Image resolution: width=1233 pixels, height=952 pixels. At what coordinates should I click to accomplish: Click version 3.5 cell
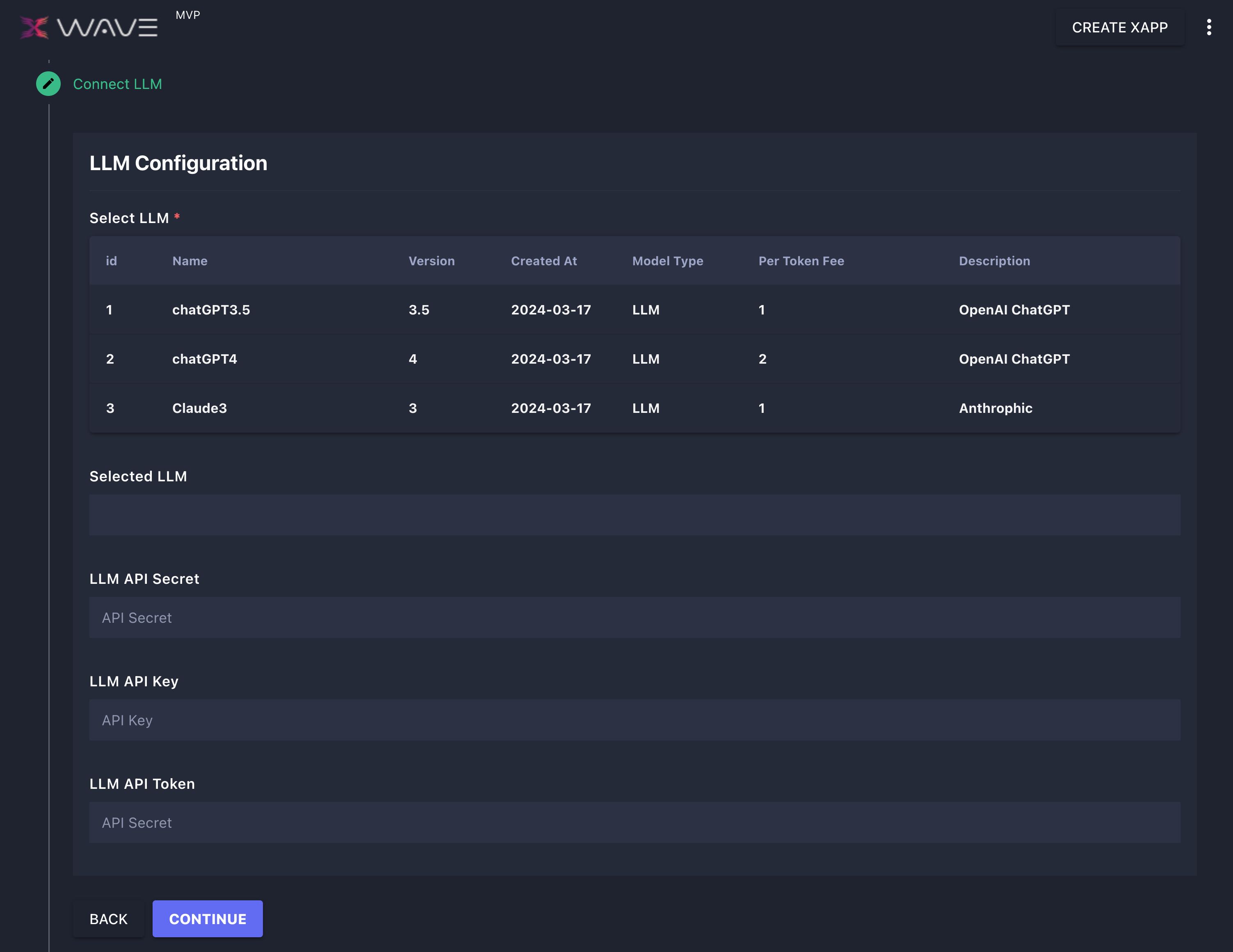[419, 310]
